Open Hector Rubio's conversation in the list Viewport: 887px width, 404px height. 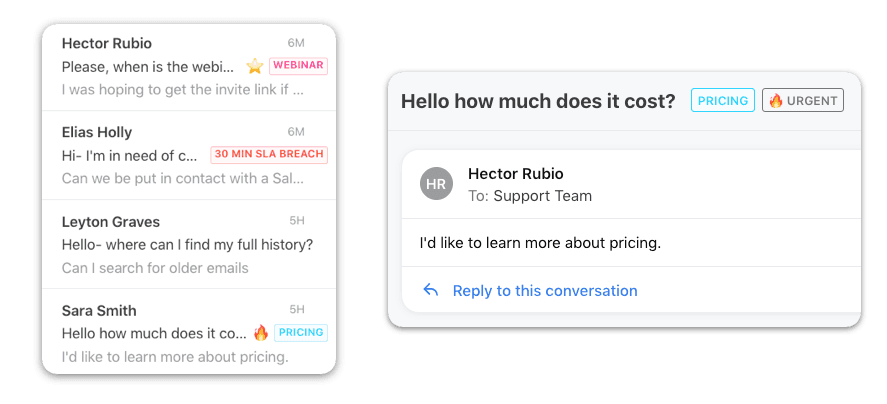(189, 67)
